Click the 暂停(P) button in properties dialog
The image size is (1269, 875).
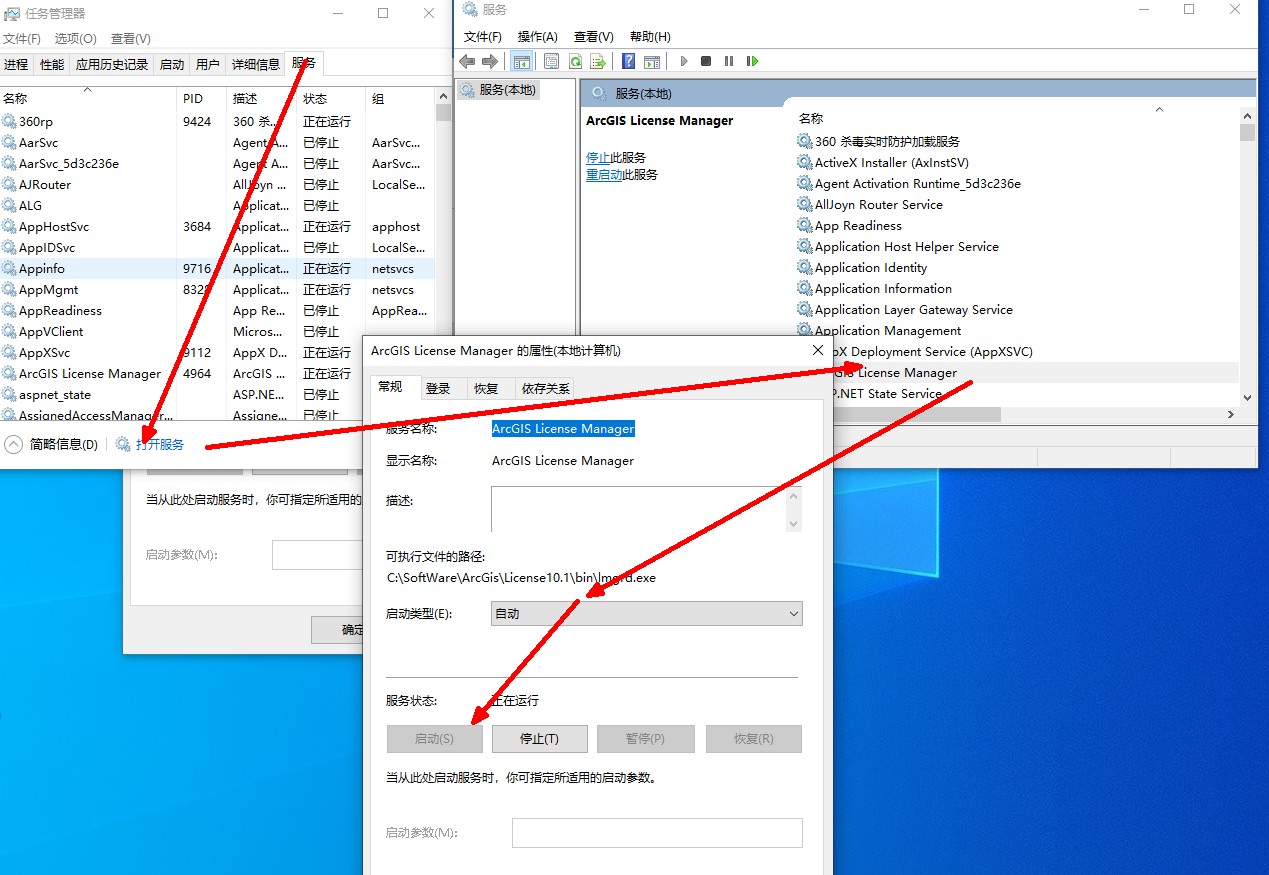coord(645,739)
